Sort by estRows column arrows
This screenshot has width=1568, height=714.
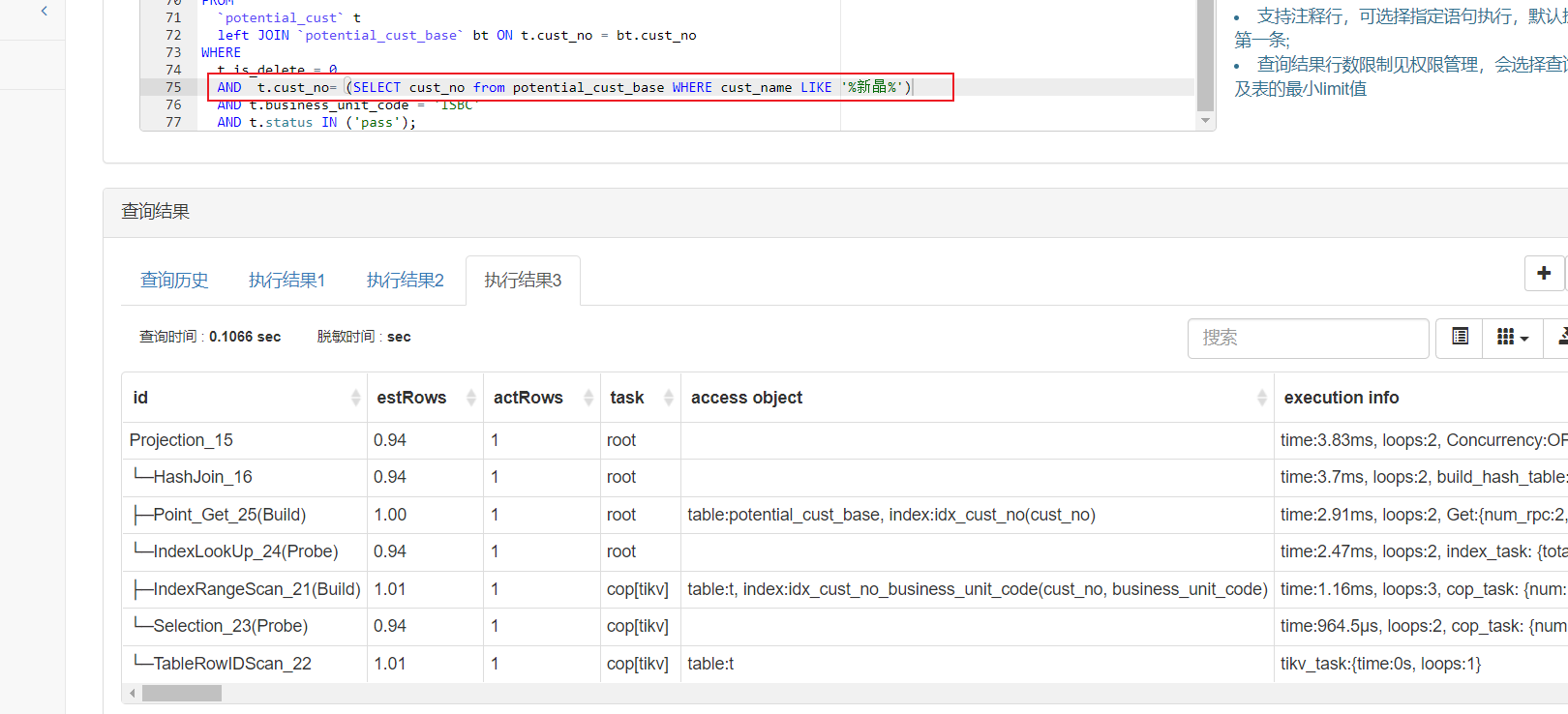coord(471,398)
